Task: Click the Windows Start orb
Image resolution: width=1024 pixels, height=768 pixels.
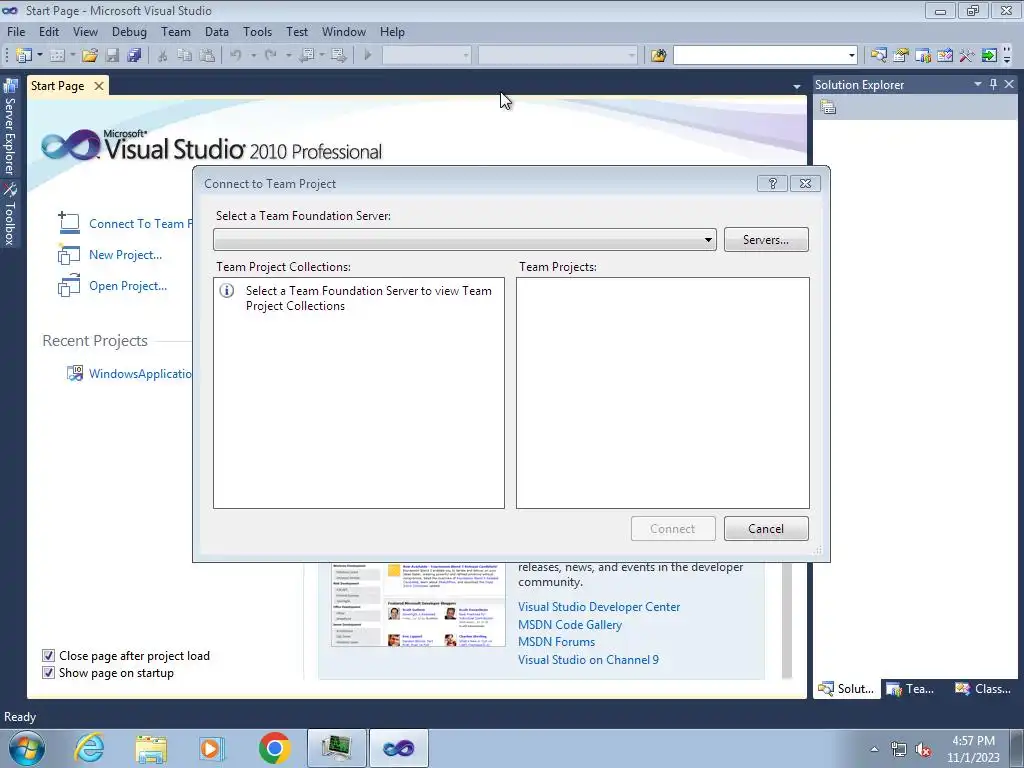Action: coord(27,748)
